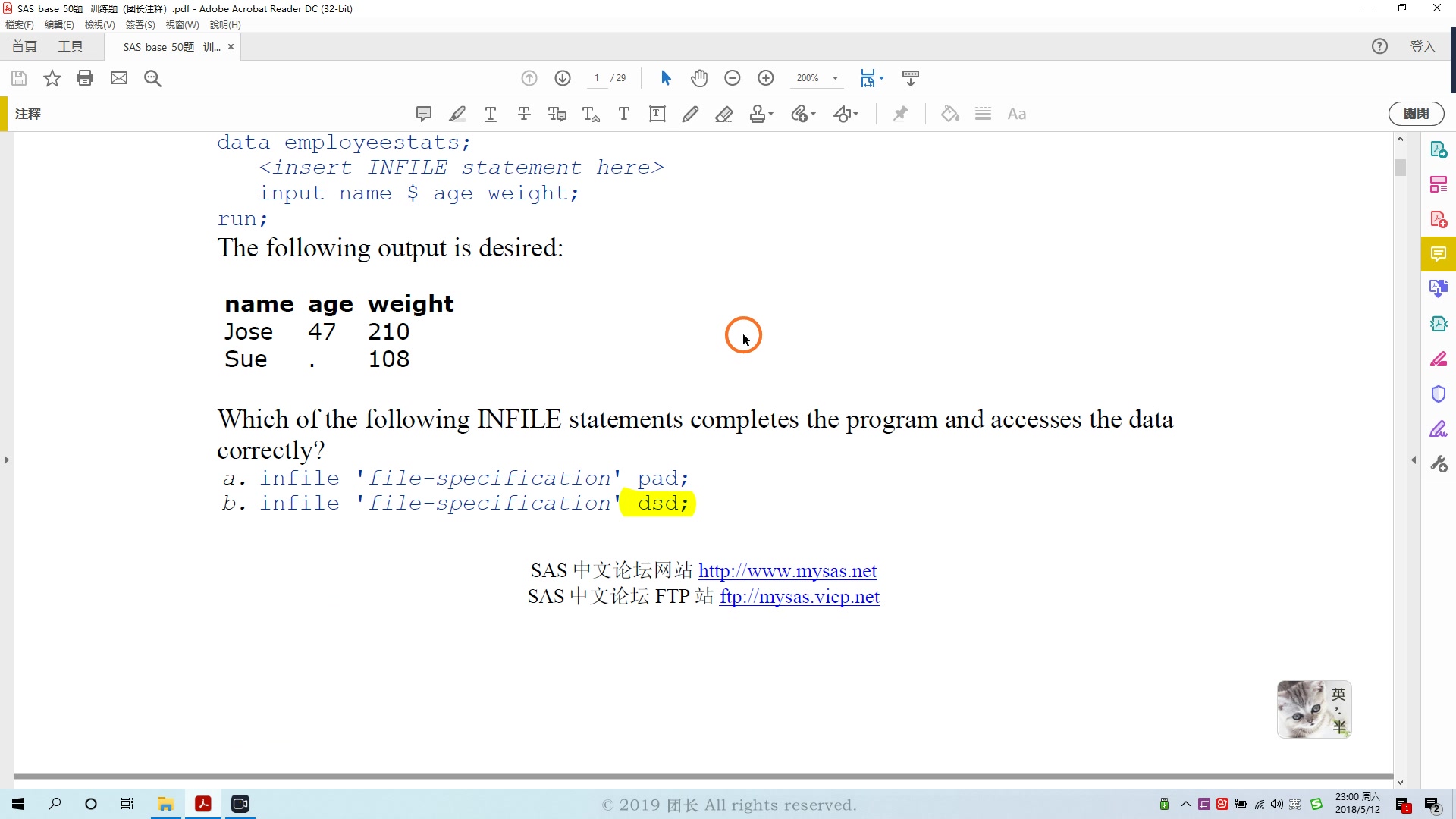This screenshot has height=819, width=1456.
Task: Select the Pencil drawing tool
Action: [690, 114]
